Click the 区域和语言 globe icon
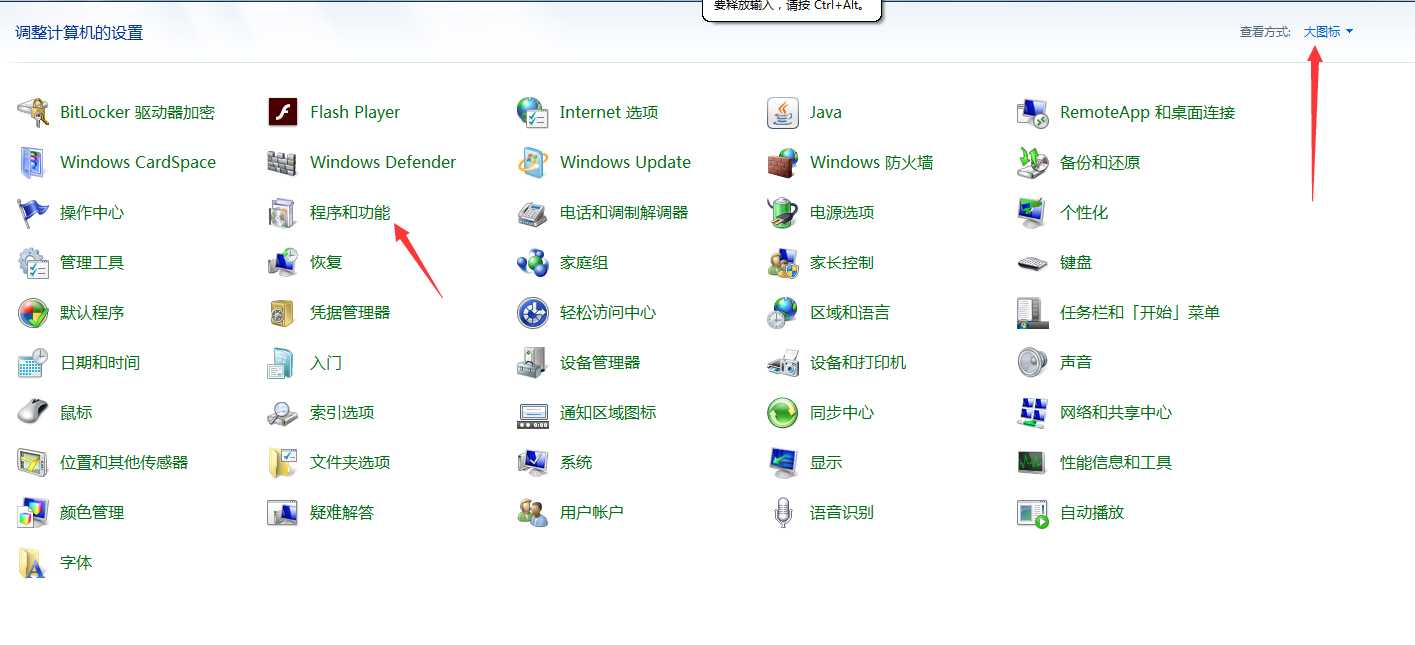The height and width of the screenshot is (645, 1415). [x=783, y=312]
